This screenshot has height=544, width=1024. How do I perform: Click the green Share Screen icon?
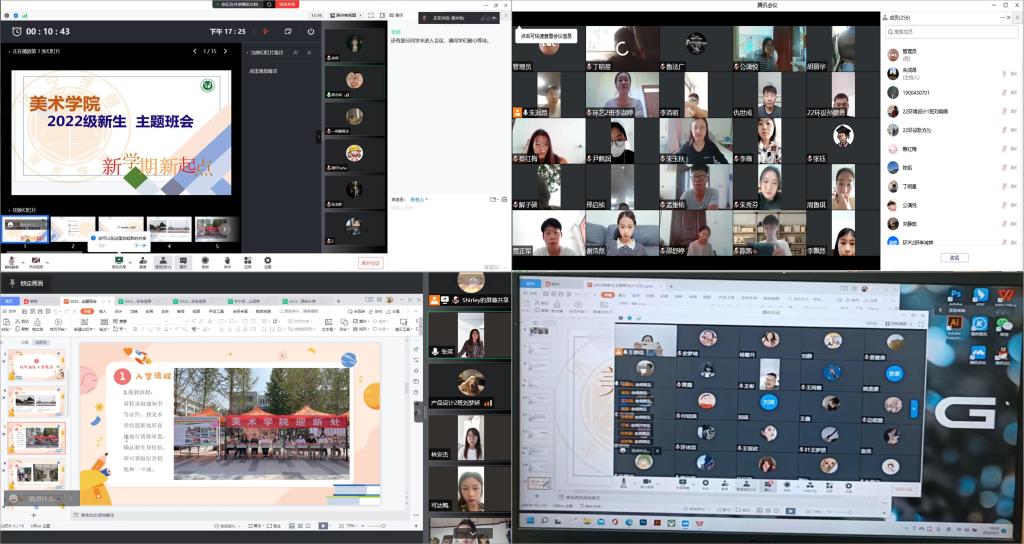click(x=118, y=261)
